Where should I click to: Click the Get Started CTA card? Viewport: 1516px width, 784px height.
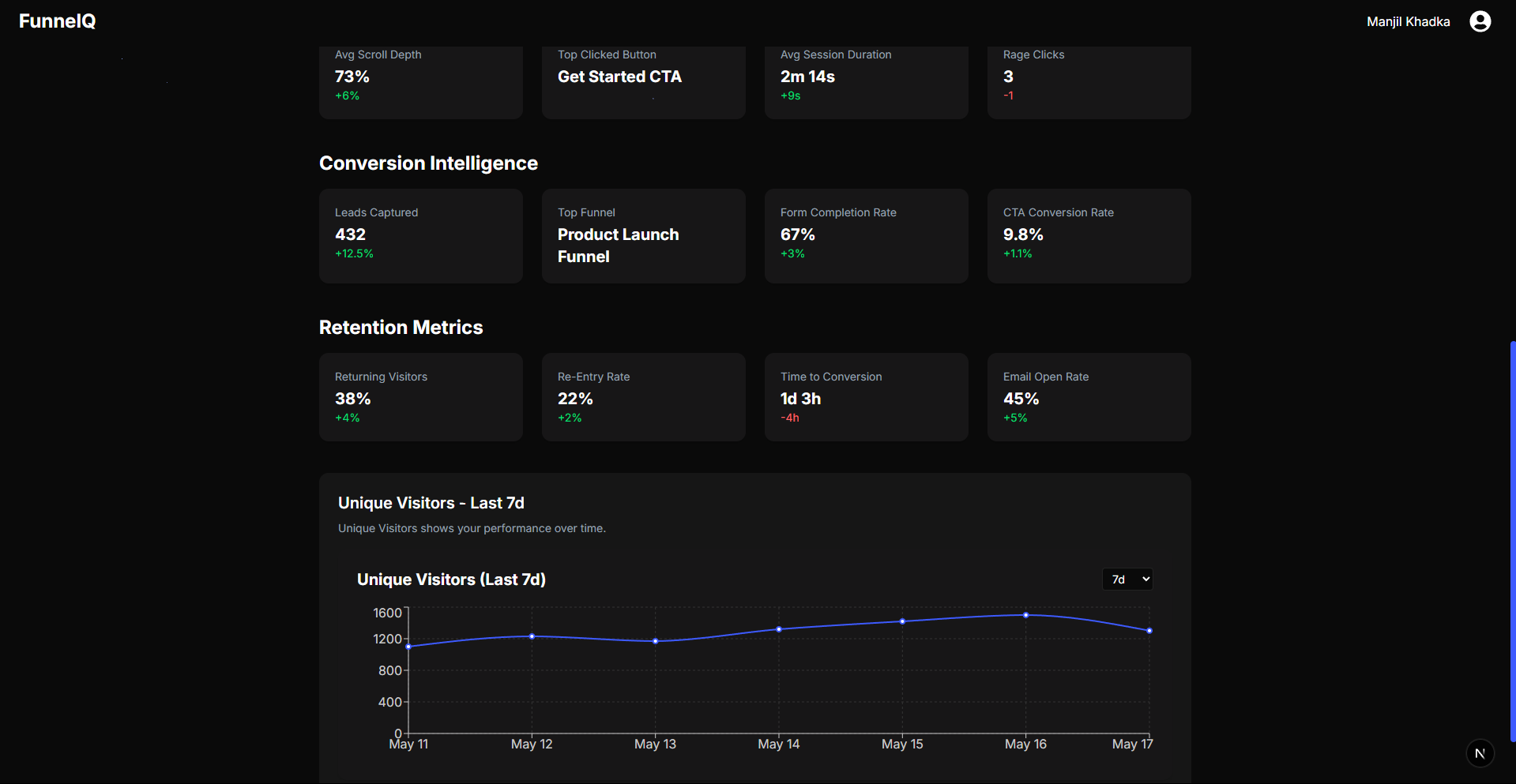point(643,79)
